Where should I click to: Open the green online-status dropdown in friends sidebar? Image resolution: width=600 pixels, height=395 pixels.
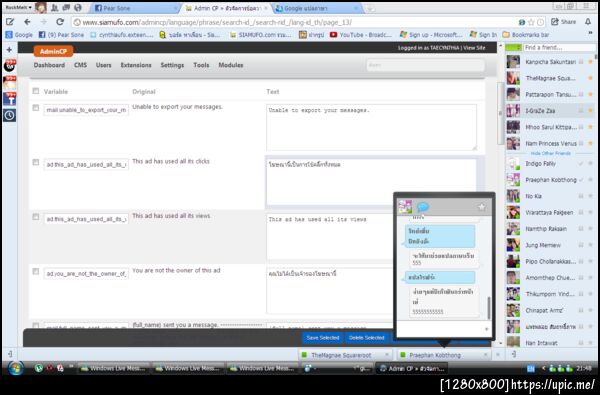(x=513, y=47)
